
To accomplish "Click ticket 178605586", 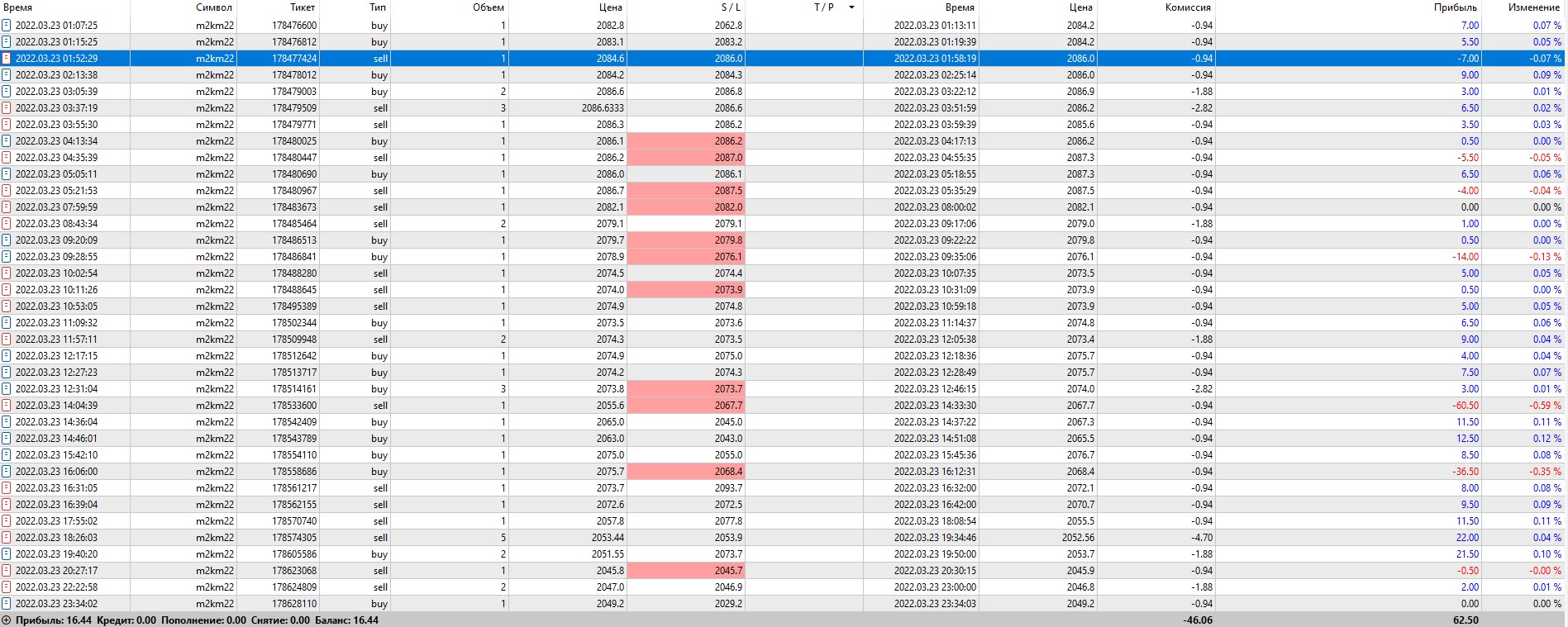I will pos(294,554).
